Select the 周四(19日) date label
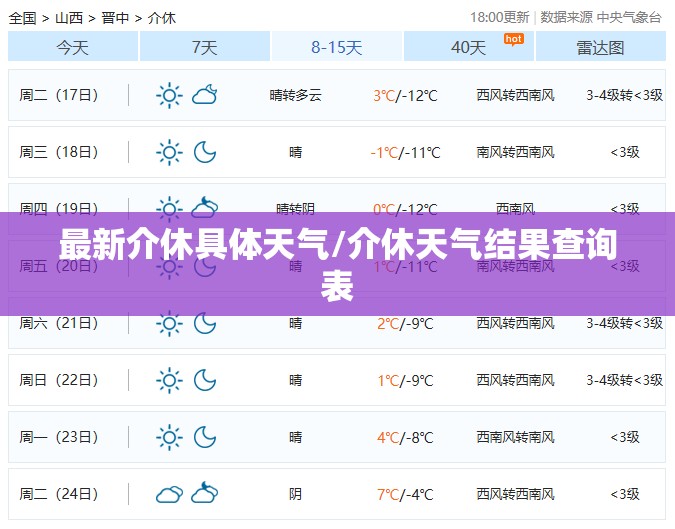 pos(59,207)
